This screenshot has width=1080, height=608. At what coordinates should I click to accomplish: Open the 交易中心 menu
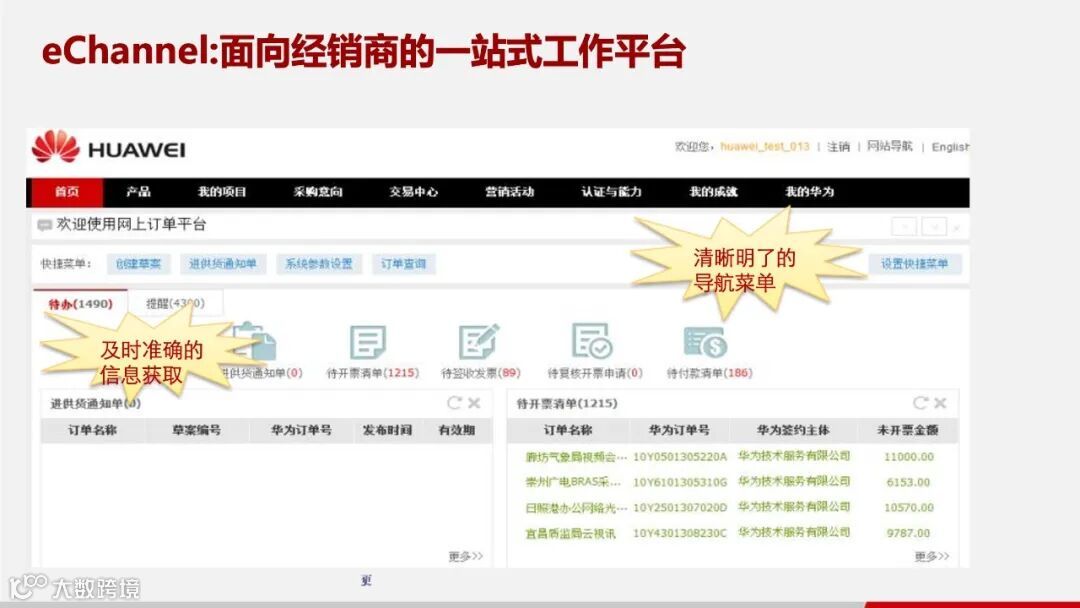(x=413, y=192)
